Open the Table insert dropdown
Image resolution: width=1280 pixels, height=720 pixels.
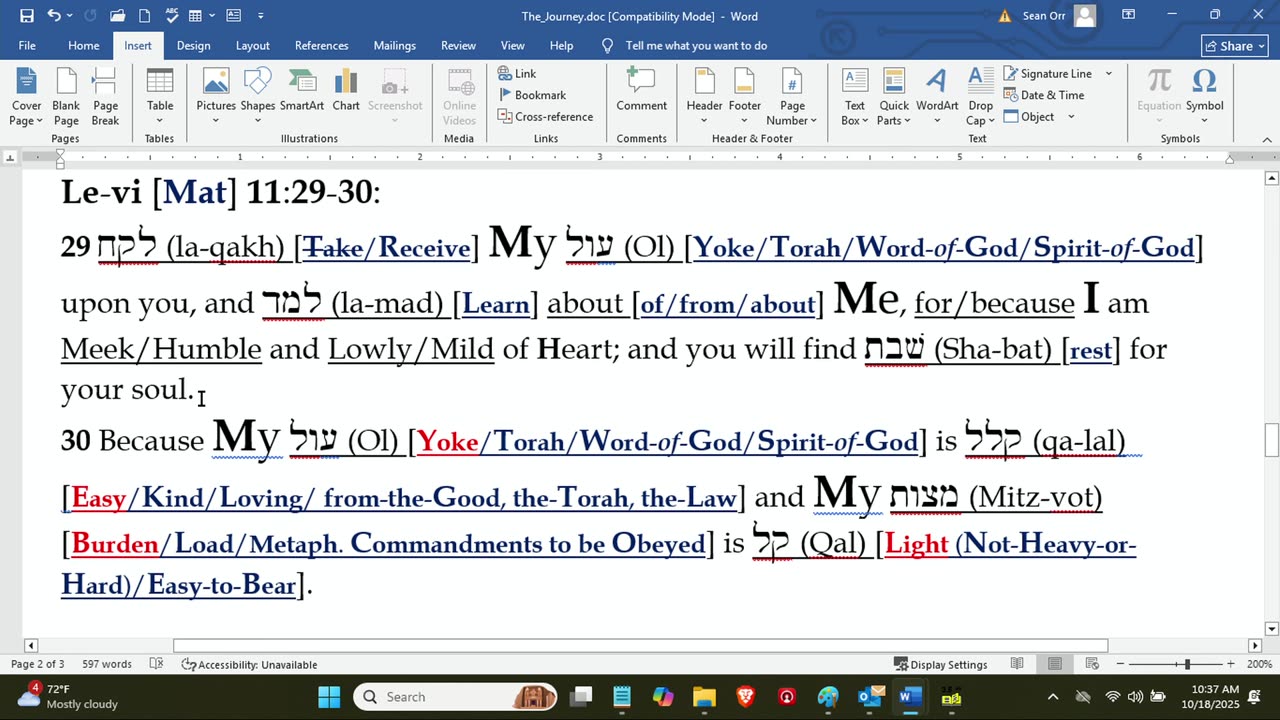pos(160,98)
